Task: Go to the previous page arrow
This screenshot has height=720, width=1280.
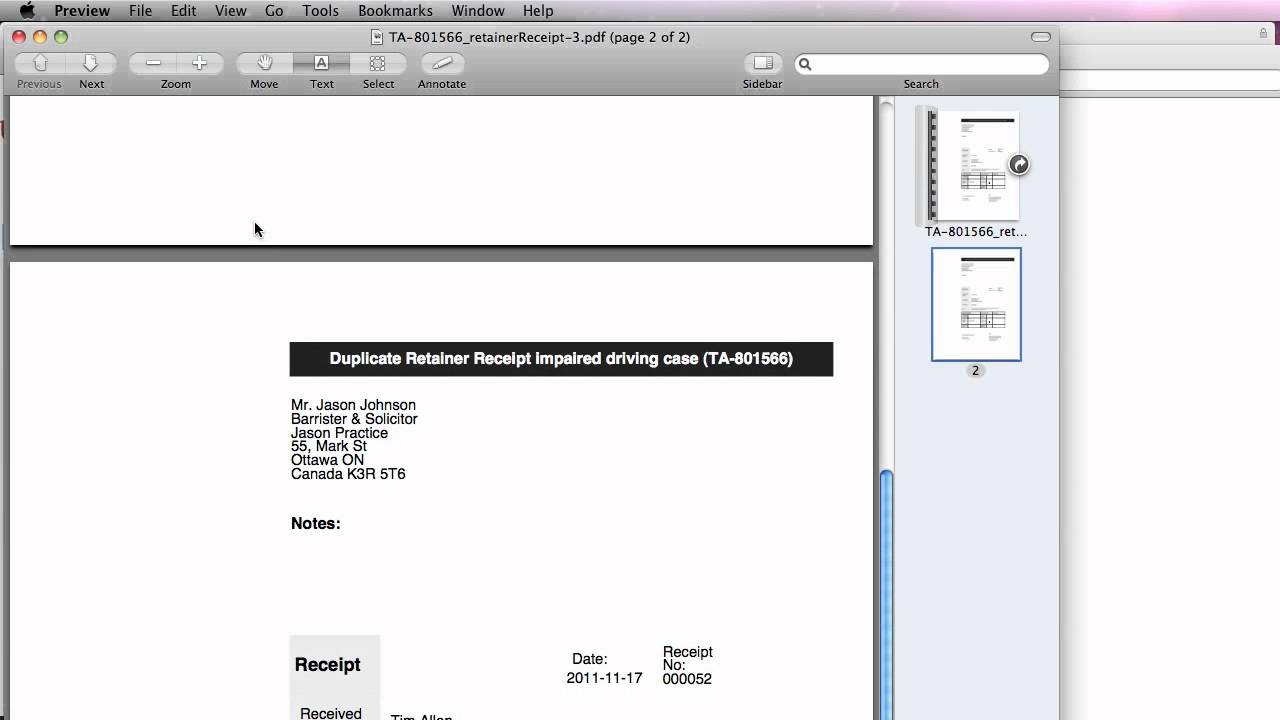Action: tap(40, 63)
